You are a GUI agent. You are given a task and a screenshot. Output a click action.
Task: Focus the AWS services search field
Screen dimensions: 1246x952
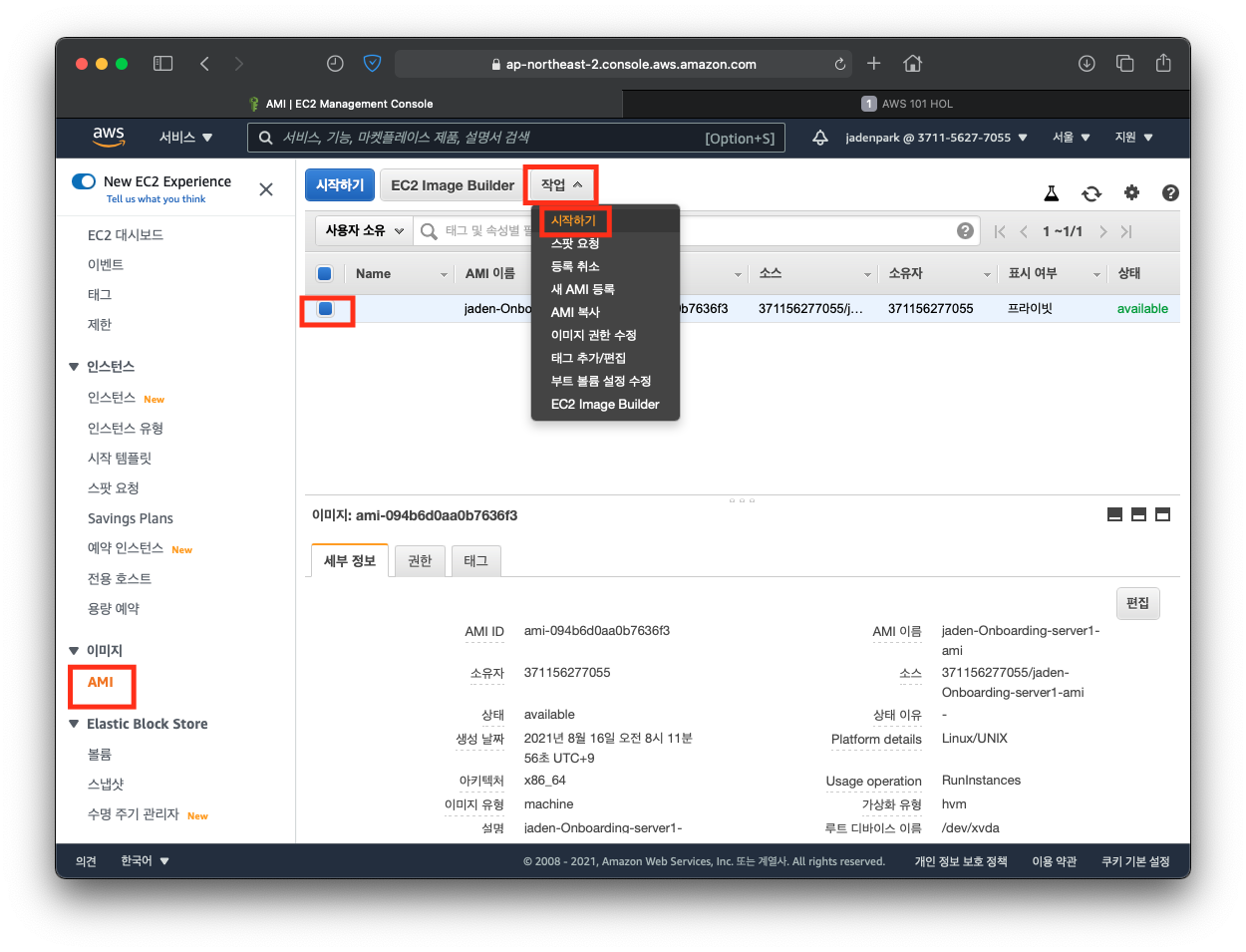(516, 138)
